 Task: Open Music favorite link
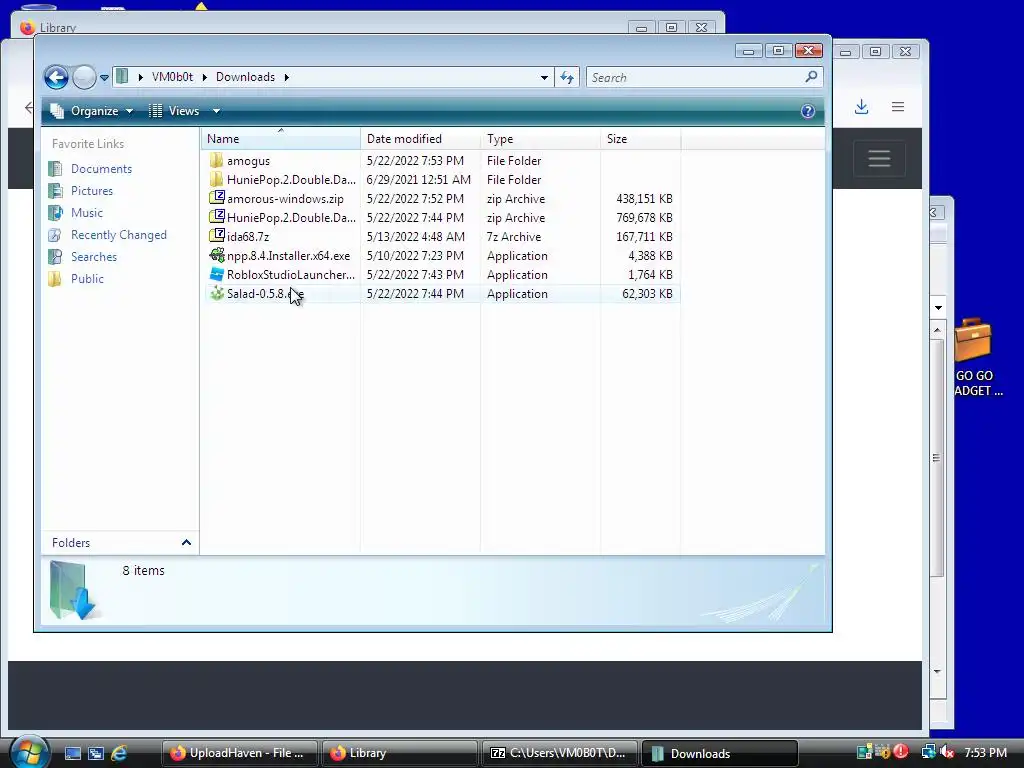click(x=87, y=213)
